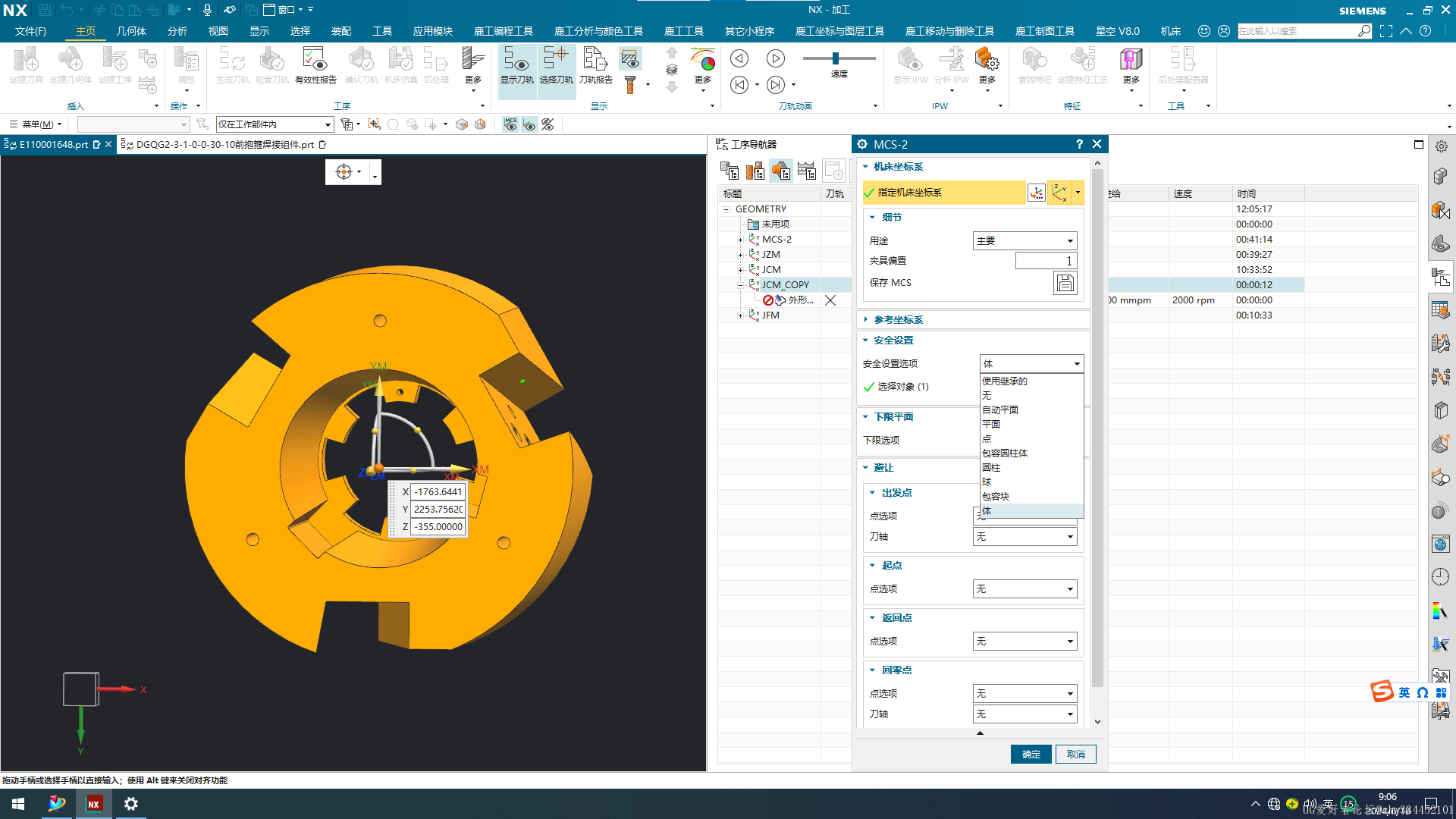Click the play backward animation button
The width and height of the screenshot is (1456, 819).
(739, 58)
